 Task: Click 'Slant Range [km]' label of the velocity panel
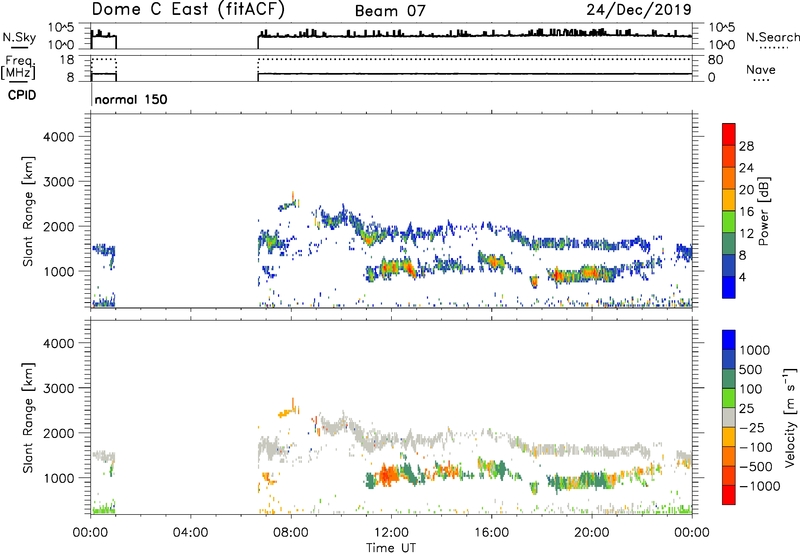tap(28, 418)
